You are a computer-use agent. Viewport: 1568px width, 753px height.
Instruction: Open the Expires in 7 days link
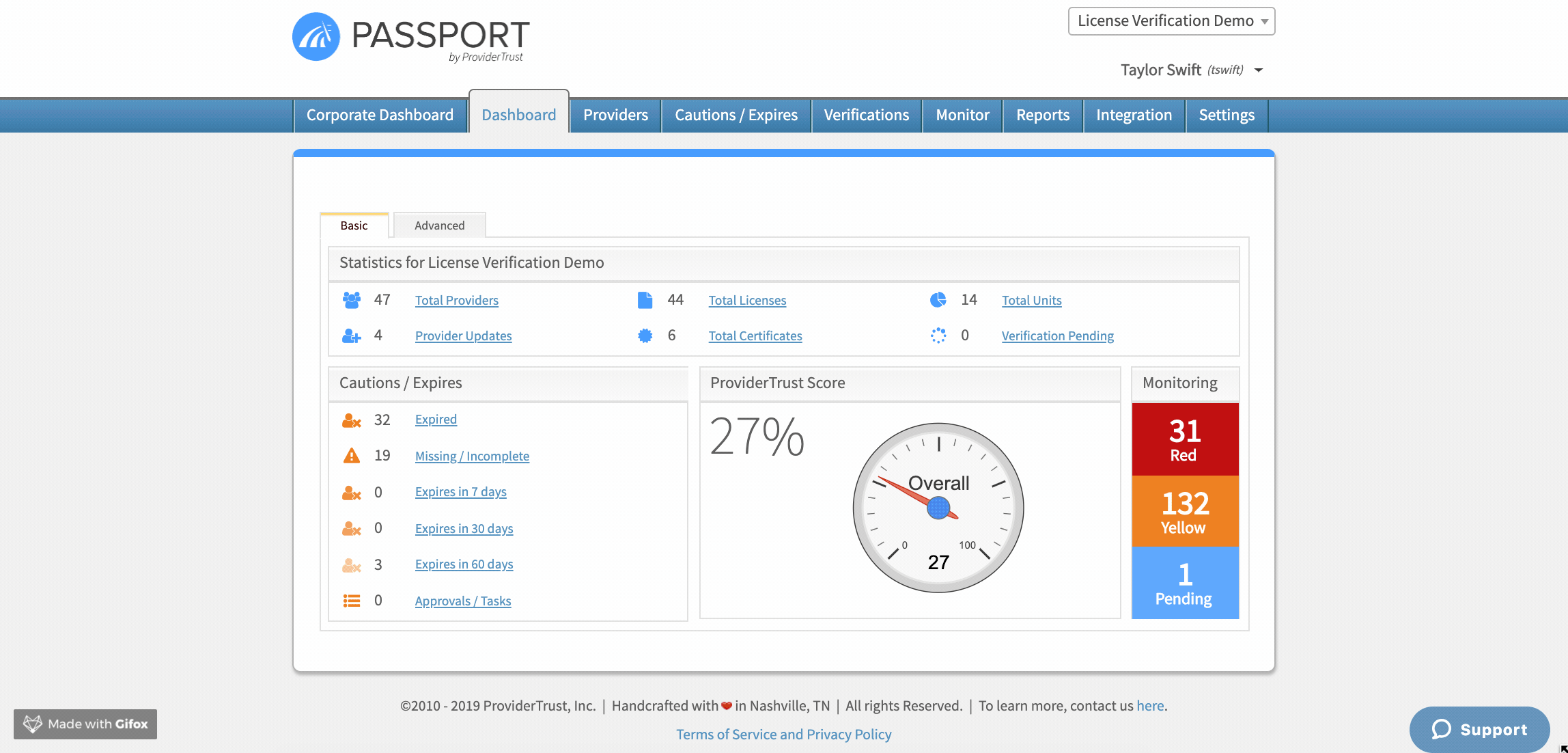461,491
